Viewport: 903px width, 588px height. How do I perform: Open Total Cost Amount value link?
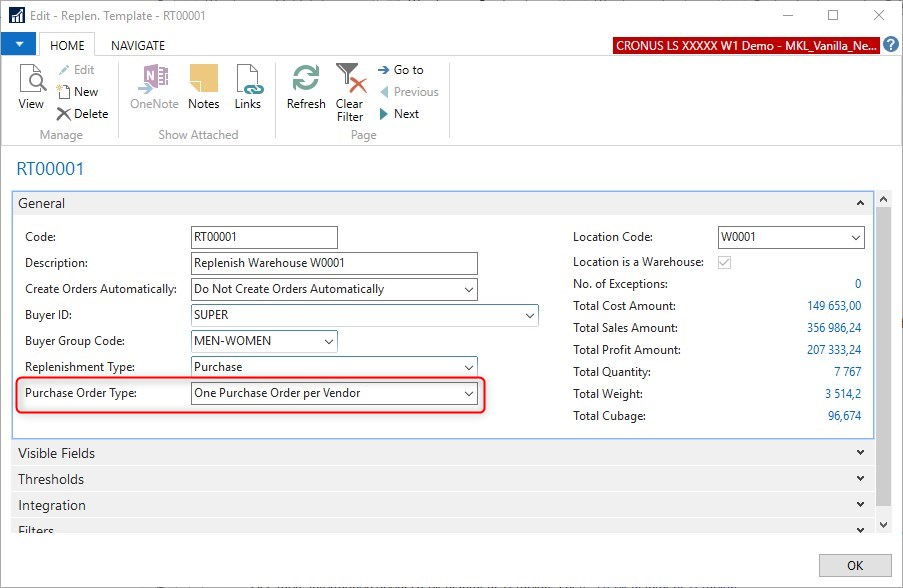tap(834, 306)
